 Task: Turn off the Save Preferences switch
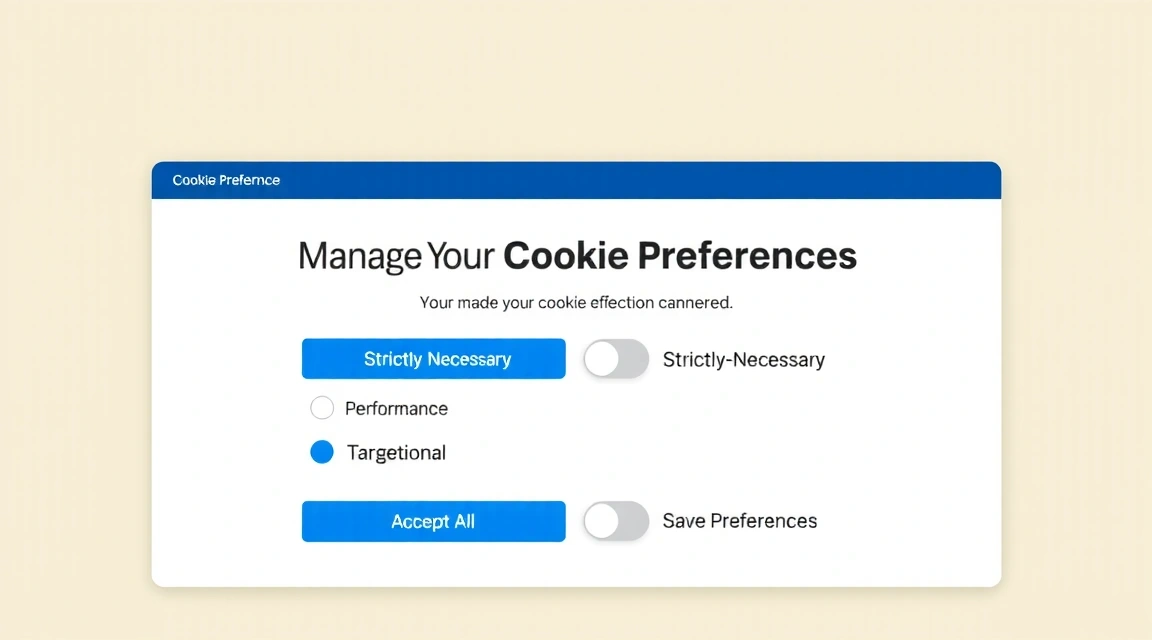click(615, 521)
